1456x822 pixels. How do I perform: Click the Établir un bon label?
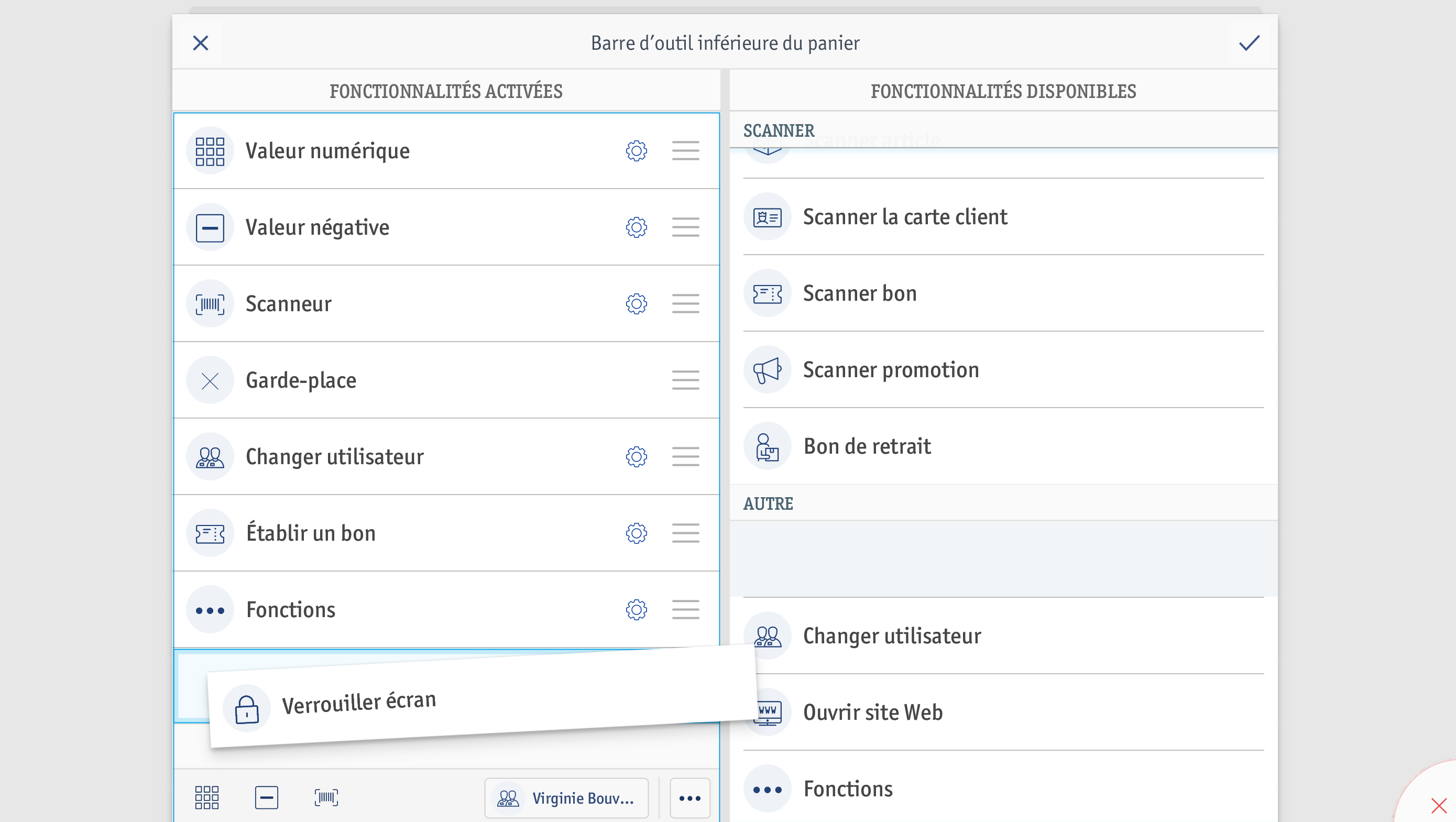(311, 533)
